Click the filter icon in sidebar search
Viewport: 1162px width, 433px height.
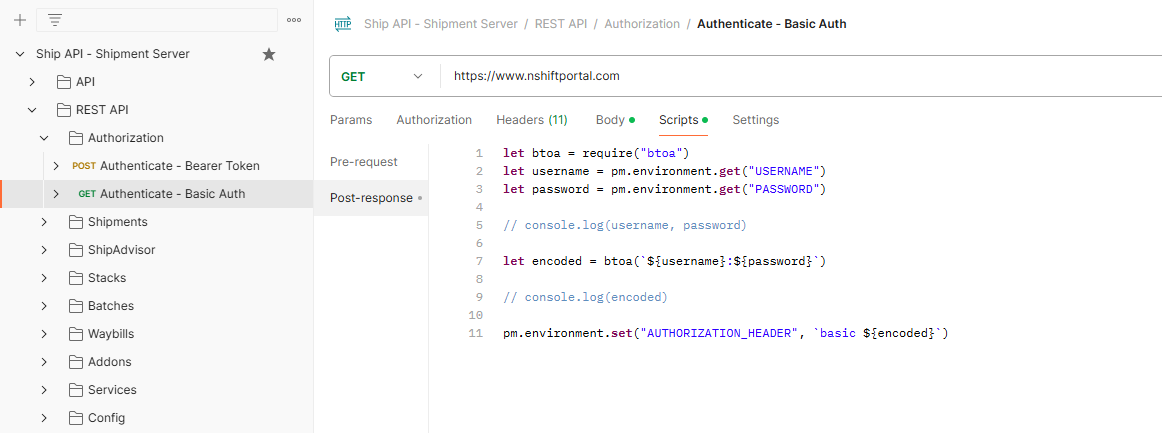pos(55,20)
